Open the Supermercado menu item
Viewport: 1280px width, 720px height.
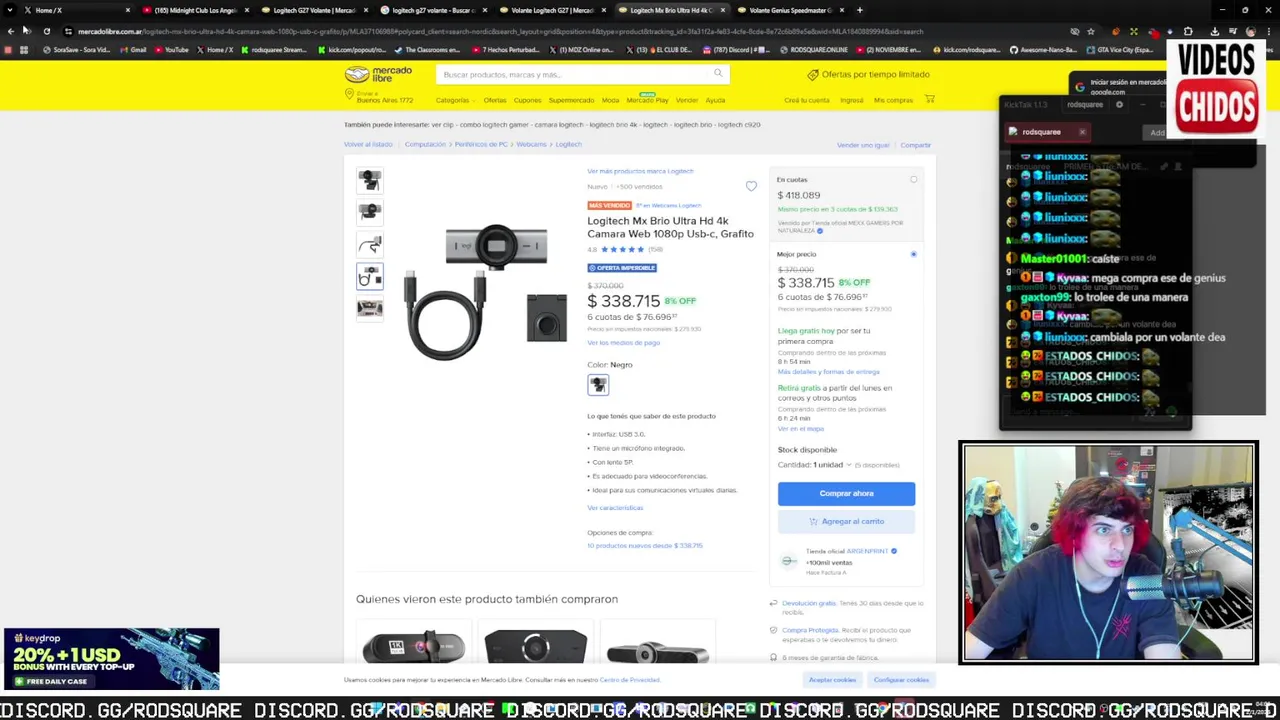[571, 100]
